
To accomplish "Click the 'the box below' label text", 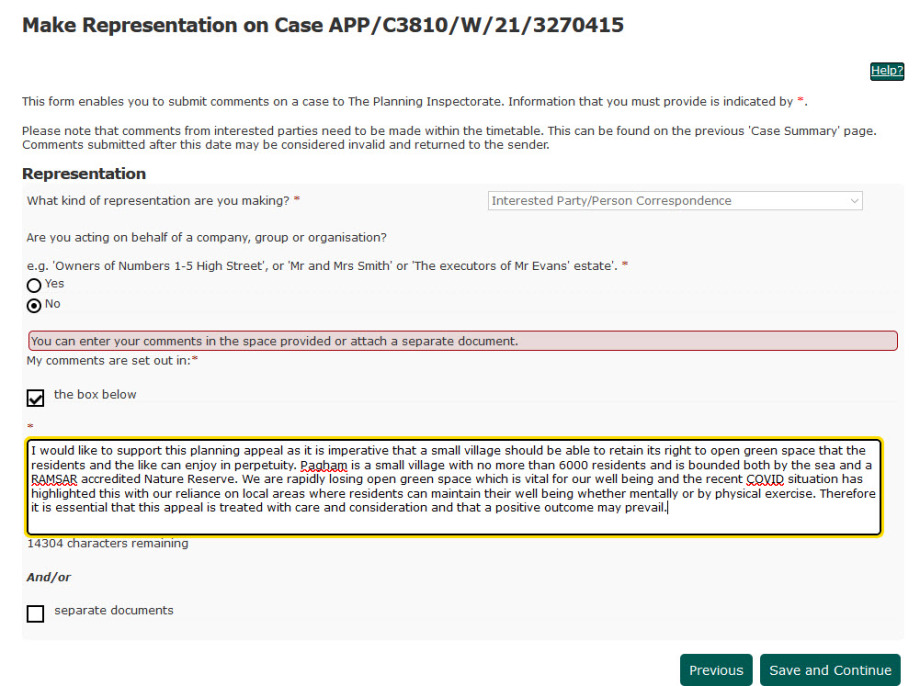I will coord(95,395).
